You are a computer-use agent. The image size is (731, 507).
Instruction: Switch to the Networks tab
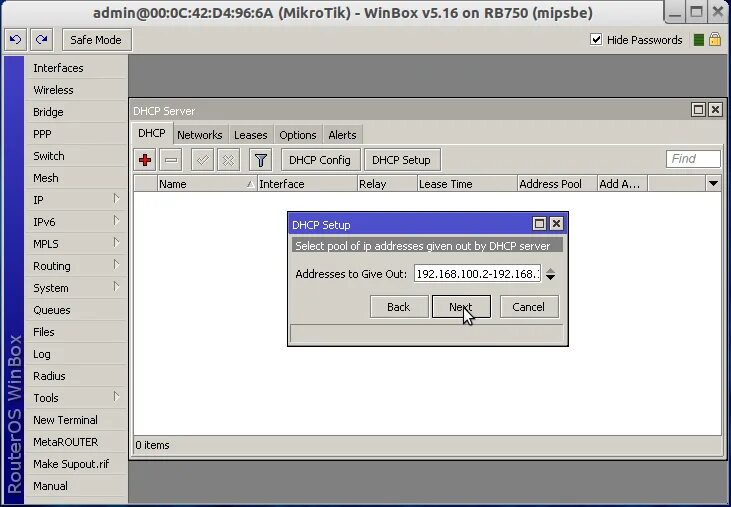pyautogui.click(x=200, y=135)
